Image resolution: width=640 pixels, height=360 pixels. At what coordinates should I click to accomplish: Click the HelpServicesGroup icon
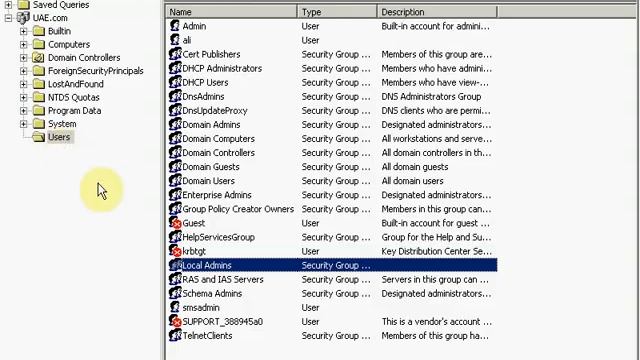(175, 237)
